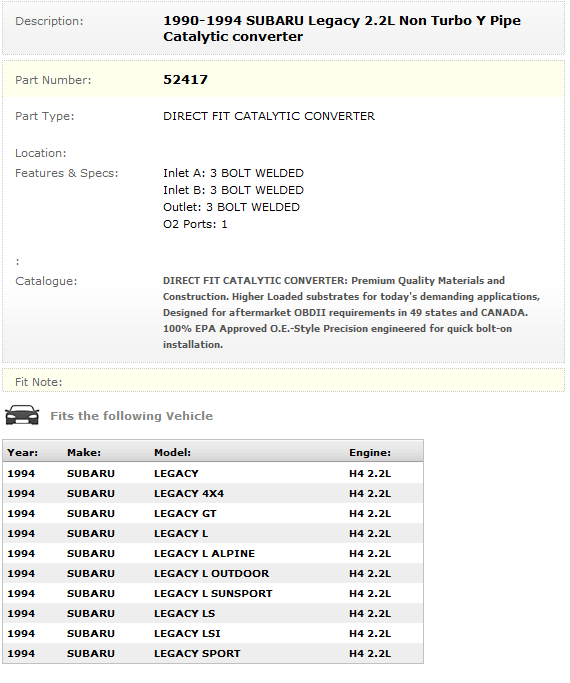Click the Engine column header
Viewport: 570px width, 683px height.
coord(370,453)
